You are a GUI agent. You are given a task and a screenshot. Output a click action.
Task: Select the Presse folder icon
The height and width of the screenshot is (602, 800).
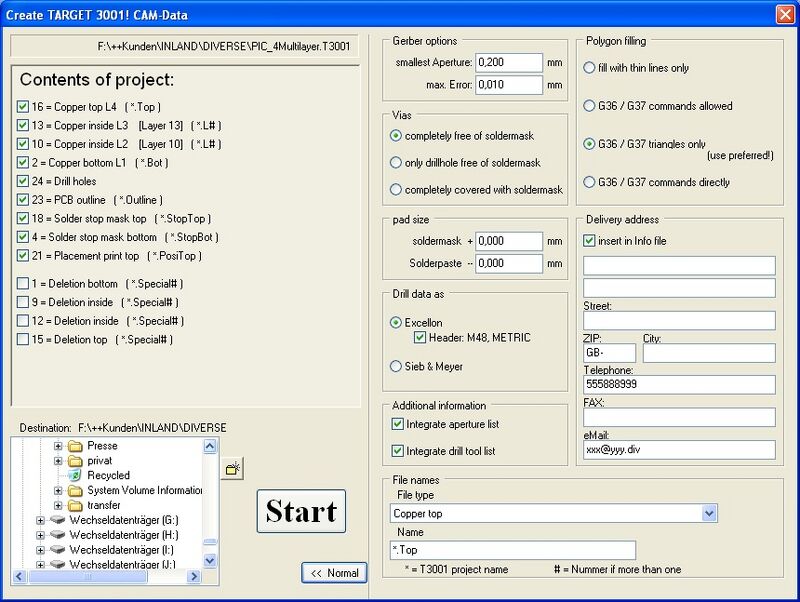click(x=76, y=446)
